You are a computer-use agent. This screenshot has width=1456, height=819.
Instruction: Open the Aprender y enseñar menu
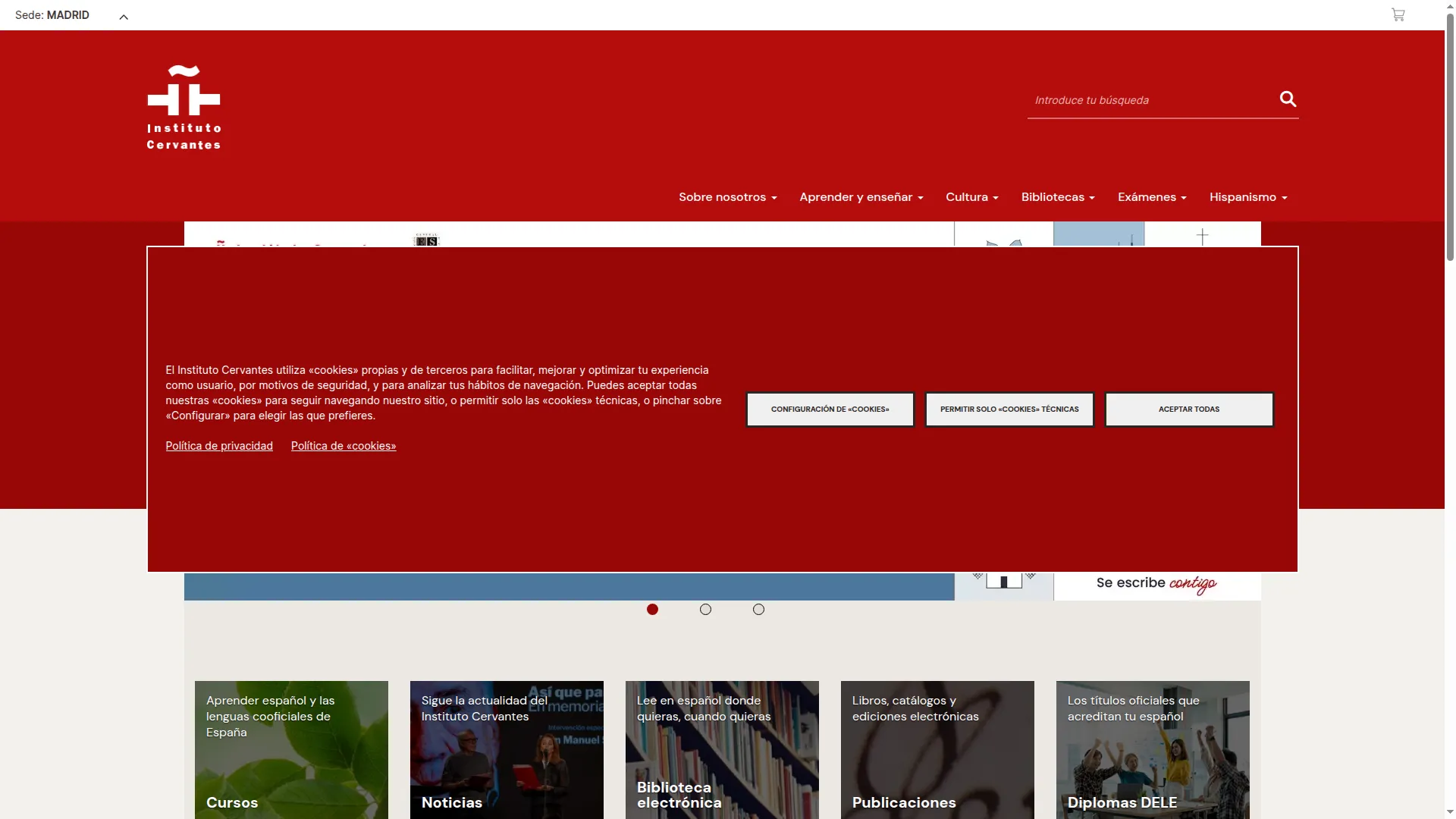[x=861, y=197]
